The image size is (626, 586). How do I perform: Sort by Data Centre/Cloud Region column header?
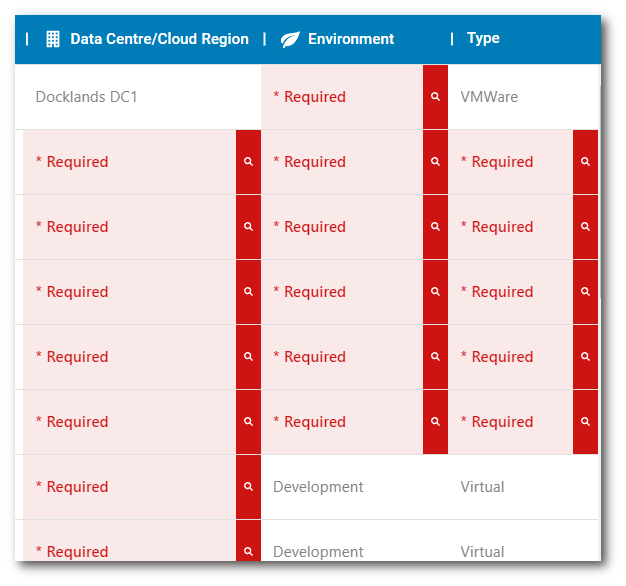click(159, 39)
